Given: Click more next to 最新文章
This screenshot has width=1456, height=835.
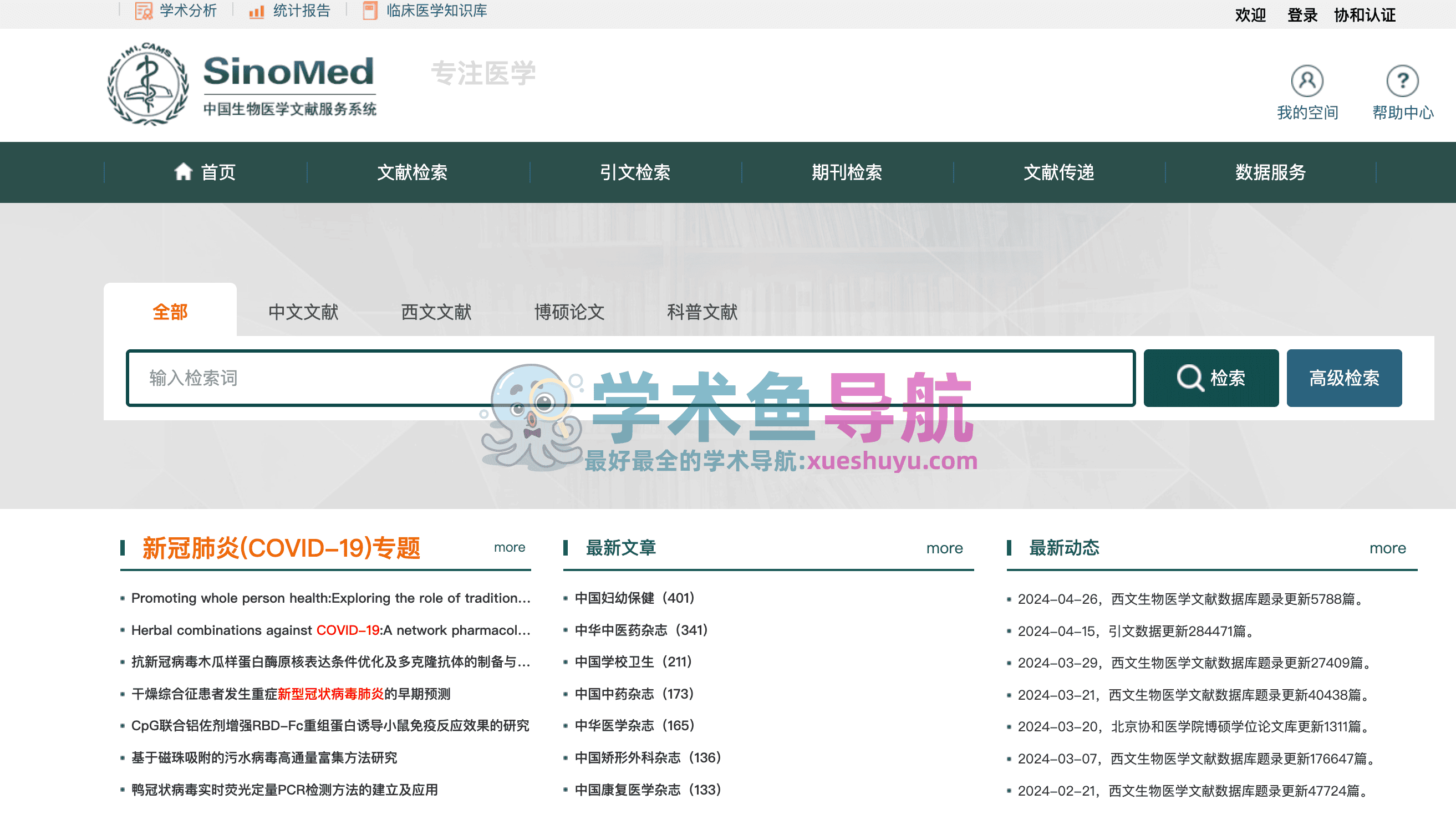Looking at the screenshot, I should click(944, 548).
